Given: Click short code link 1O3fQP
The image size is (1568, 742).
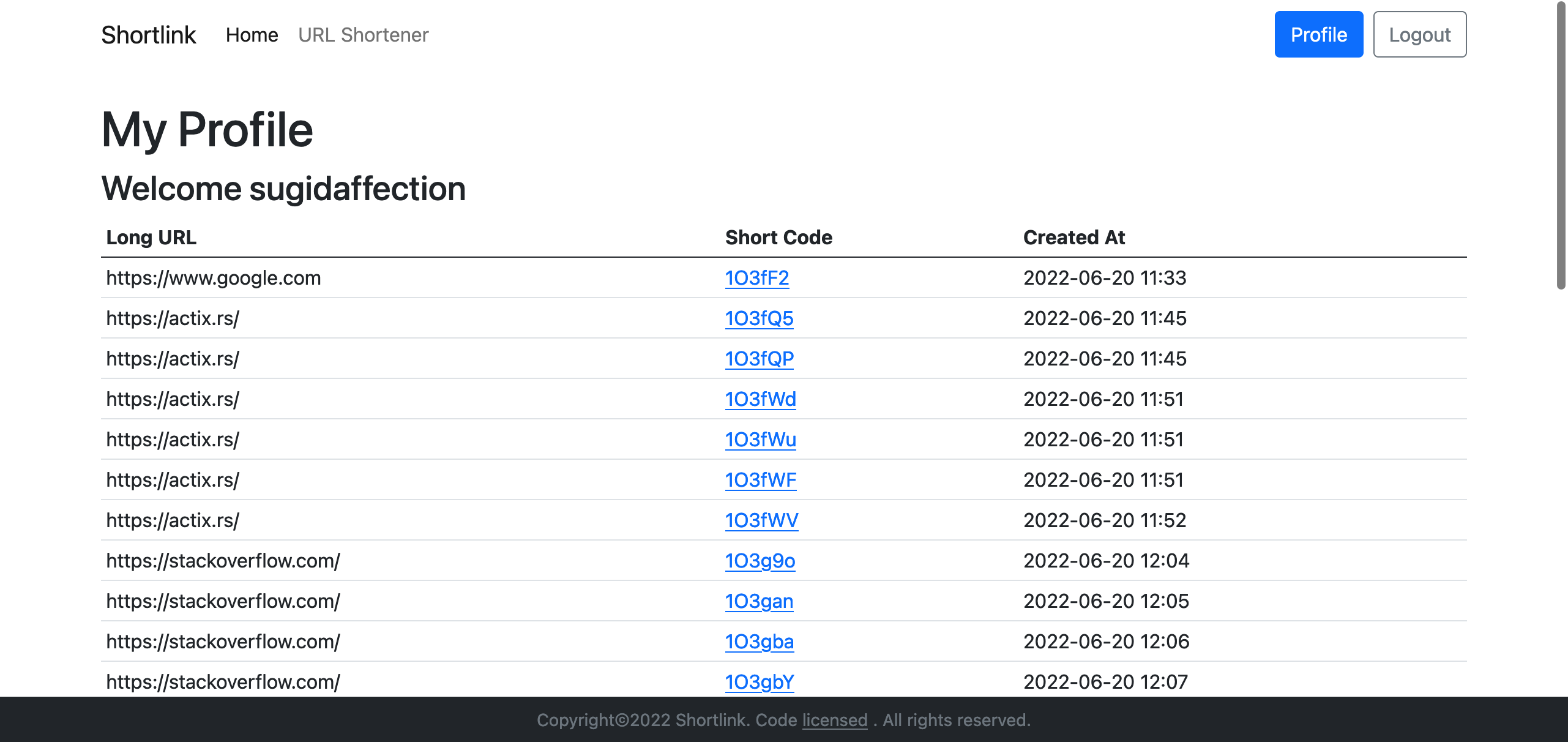Looking at the screenshot, I should 759,358.
